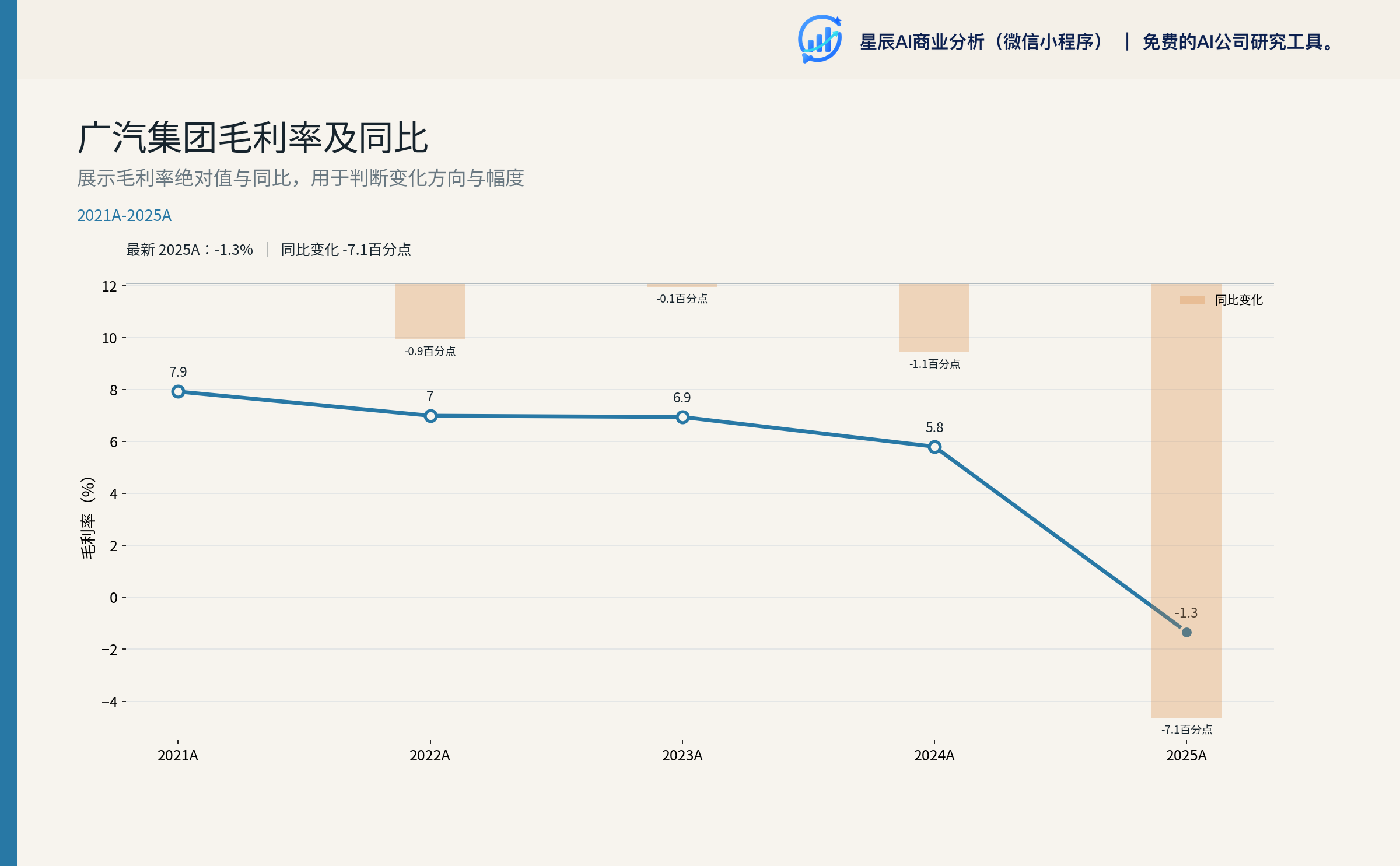The width and height of the screenshot is (1400, 866).
Task: Click the 2025A filled data point
Action: [x=1186, y=632]
